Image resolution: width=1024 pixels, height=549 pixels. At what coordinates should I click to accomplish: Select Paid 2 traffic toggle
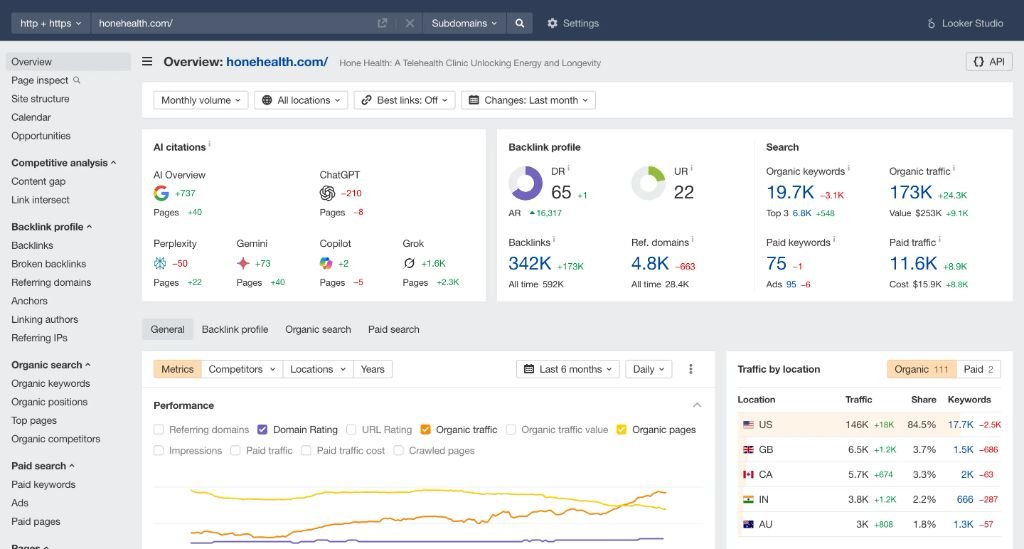point(978,369)
